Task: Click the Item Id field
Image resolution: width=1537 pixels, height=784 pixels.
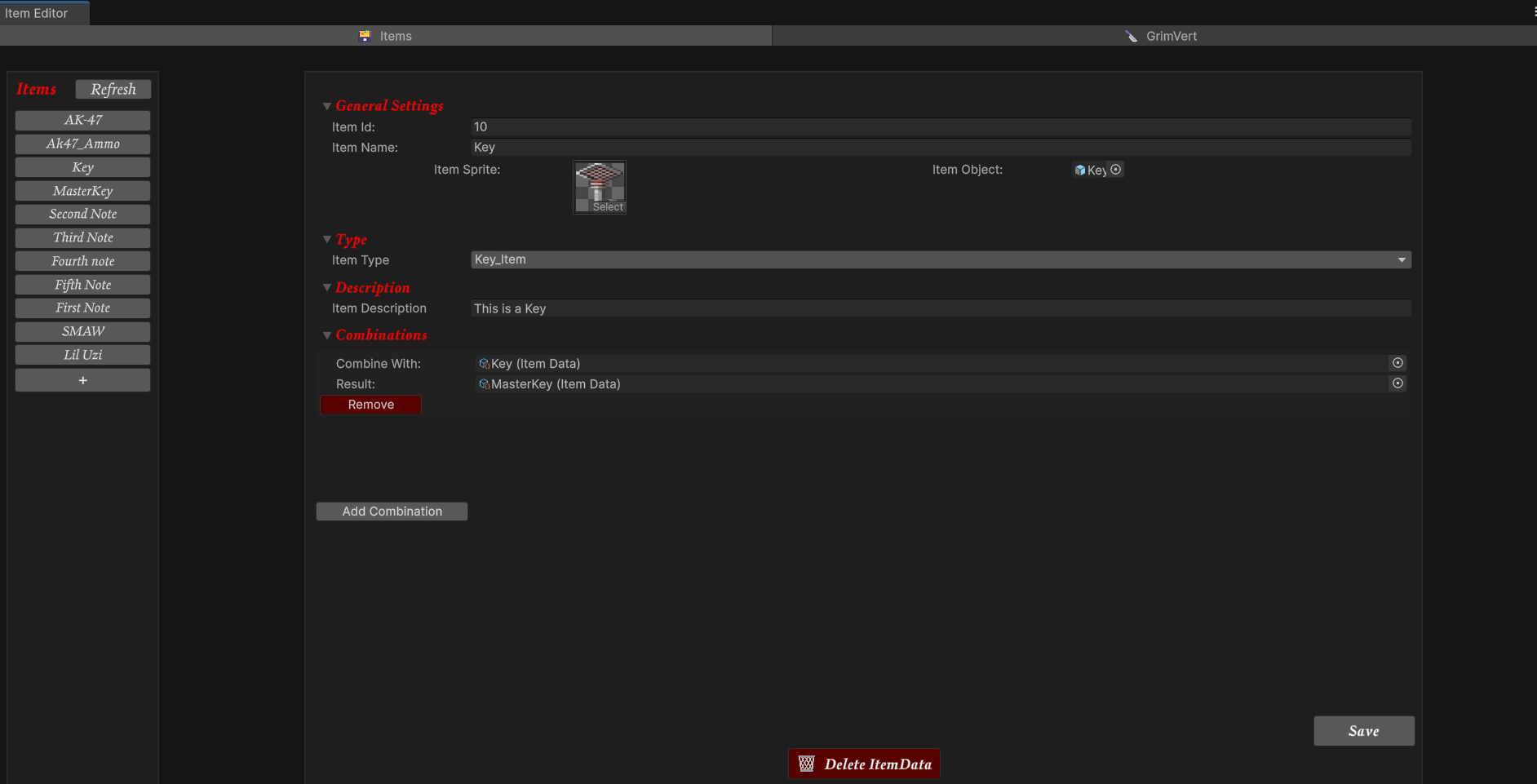Action: coord(941,127)
